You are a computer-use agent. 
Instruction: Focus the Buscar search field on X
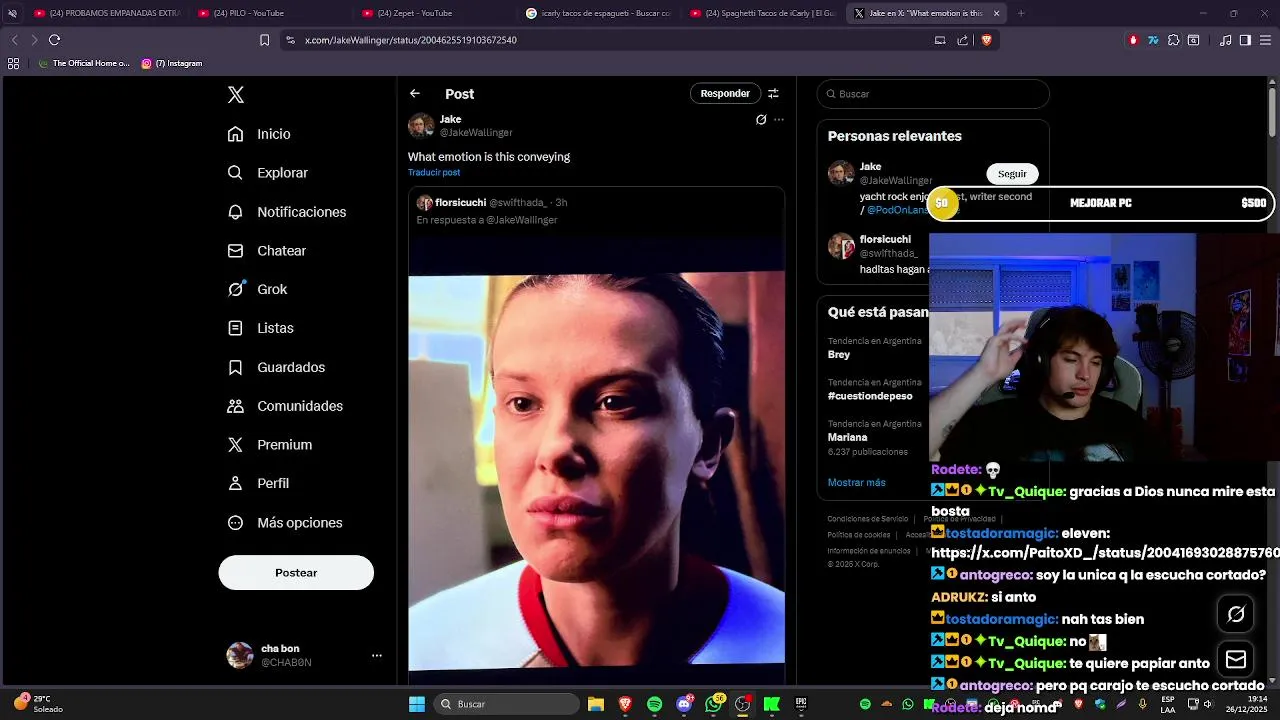pyautogui.click(x=933, y=94)
